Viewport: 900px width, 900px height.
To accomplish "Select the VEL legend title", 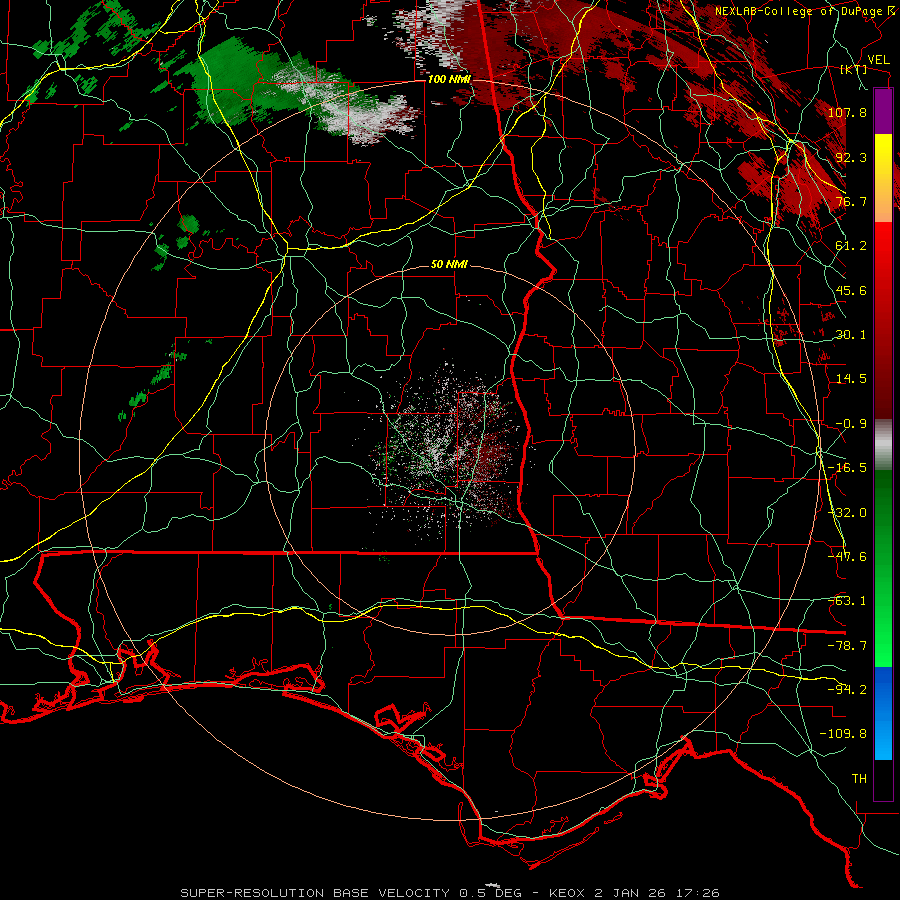I will point(879,60).
